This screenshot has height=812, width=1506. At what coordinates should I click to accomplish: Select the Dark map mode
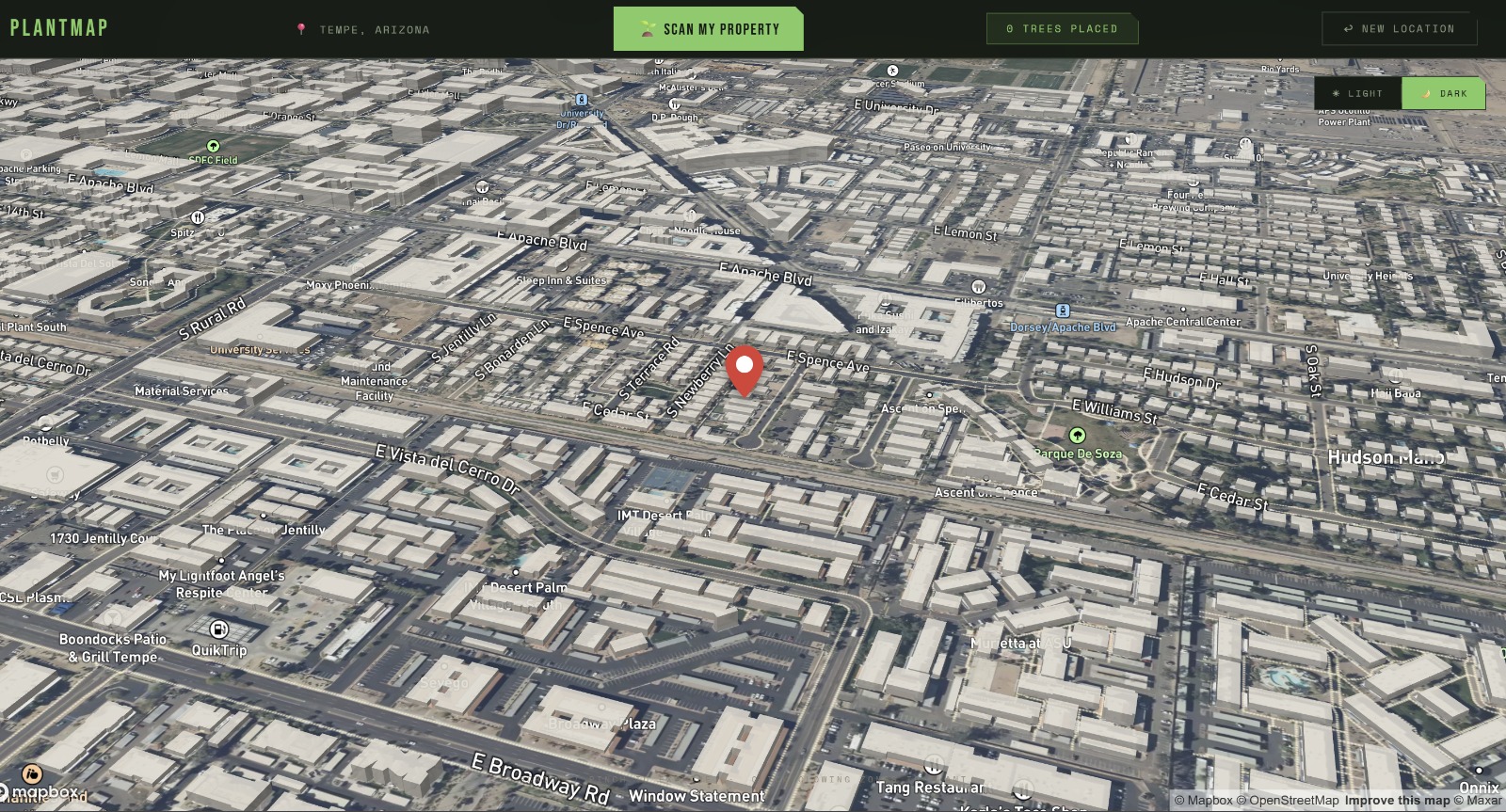pyautogui.click(x=1444, y=93)
